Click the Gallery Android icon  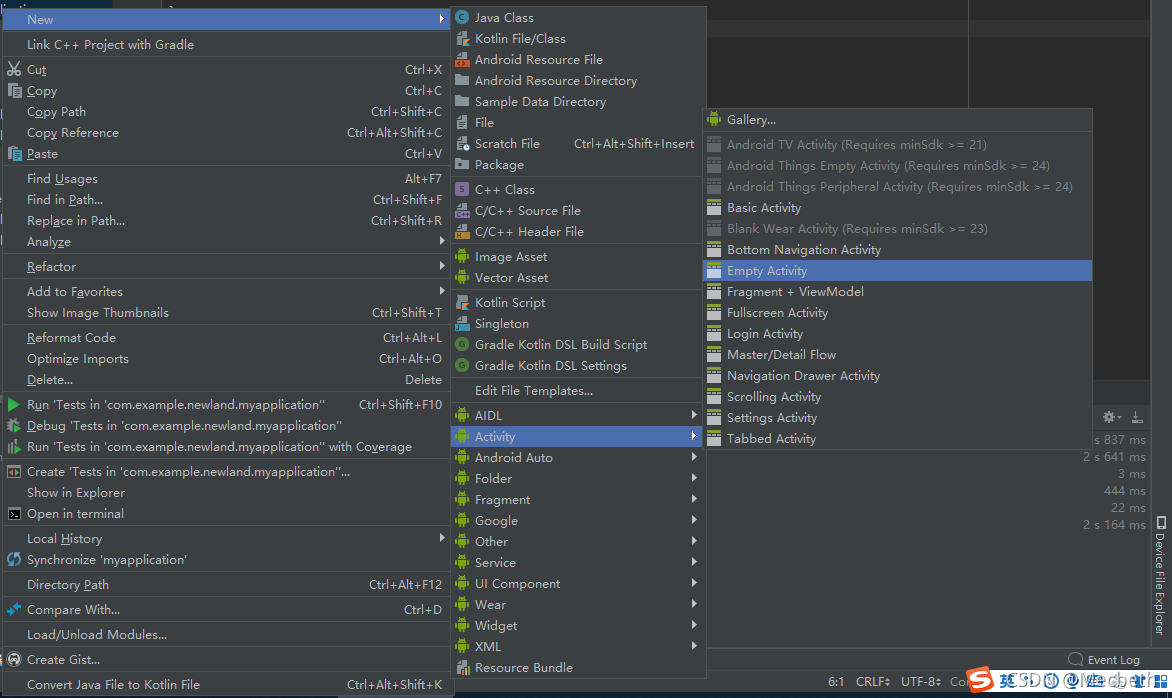click(715, 120)
